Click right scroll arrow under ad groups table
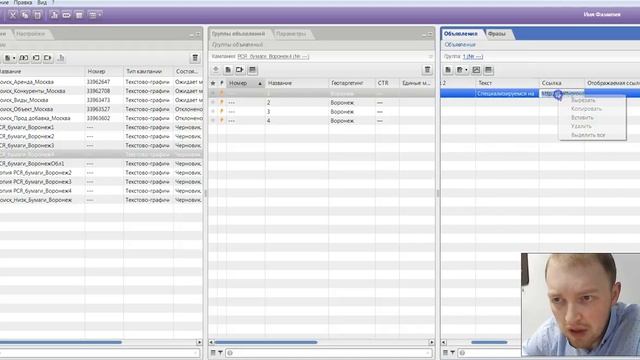Viewport: 640px width, 360px height. [431, 342]
